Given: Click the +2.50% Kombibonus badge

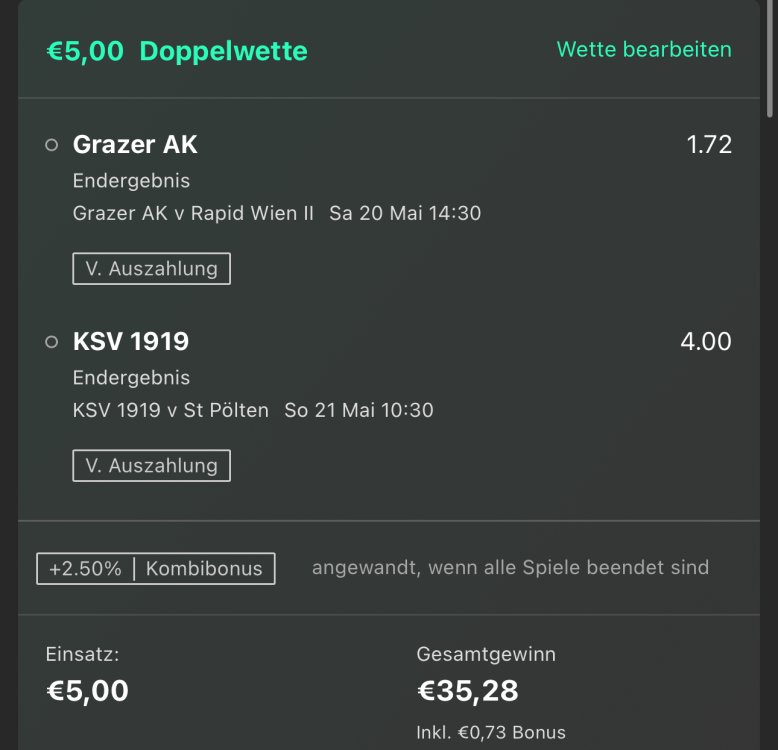Looking at the screenshot, I should pos(156,569).
